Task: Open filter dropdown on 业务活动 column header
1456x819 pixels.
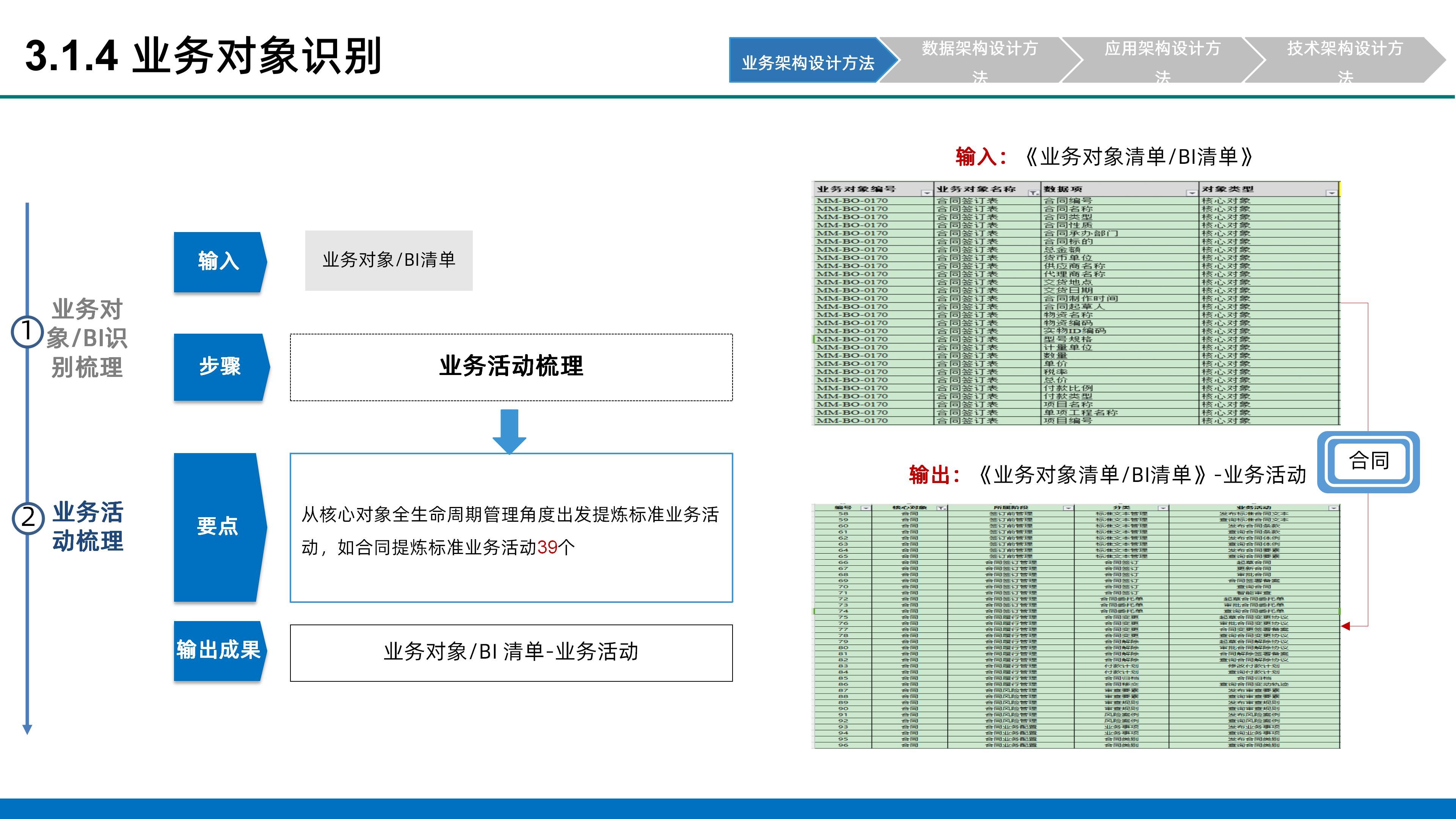Action: (x=1334, y=508)
